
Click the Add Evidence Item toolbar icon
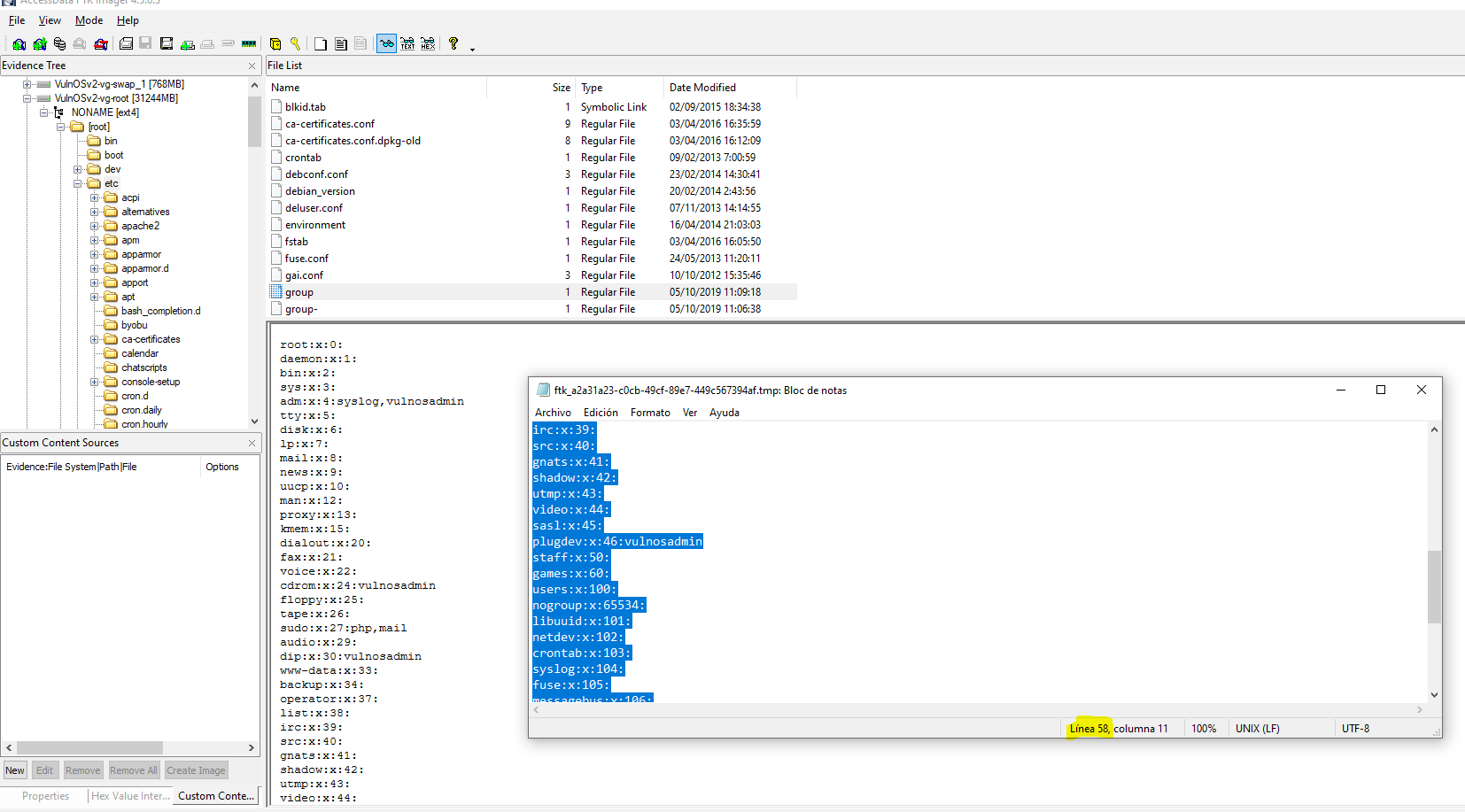[19, 44]
